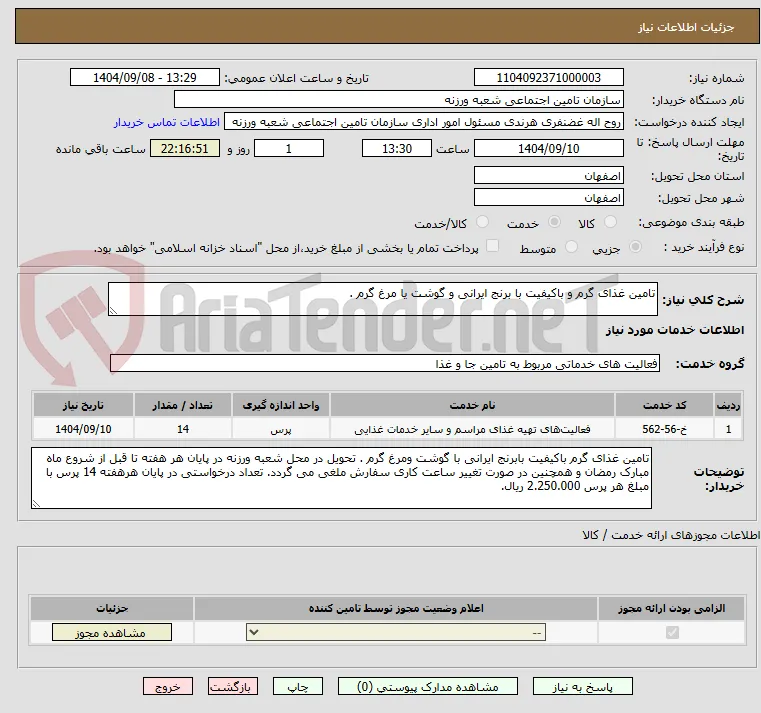Toggle the اسناد خزانه اسلامی payment checkbox
Image resolution: width=761 pixels, height=713 pixels.
coord(492,246)
